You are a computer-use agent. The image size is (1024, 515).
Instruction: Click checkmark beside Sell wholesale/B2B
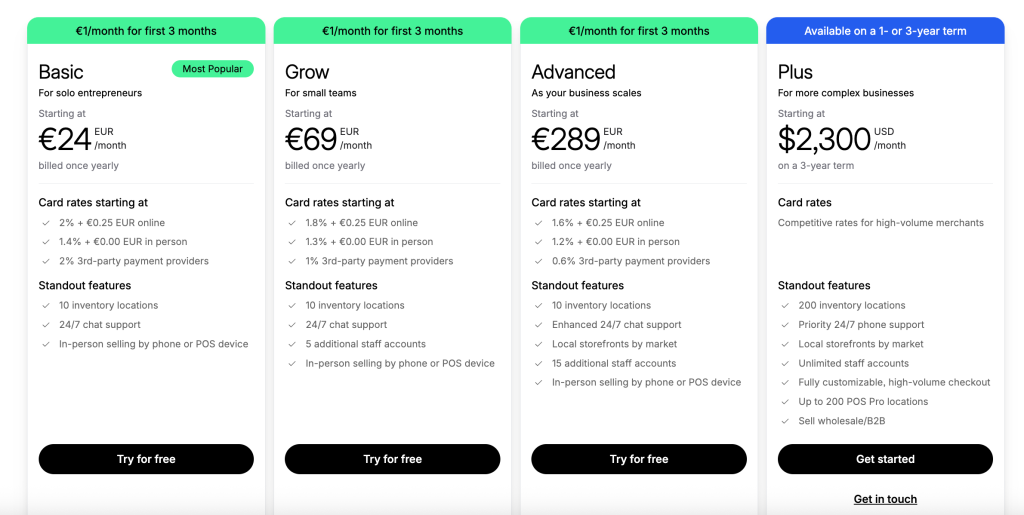point(786,421)
